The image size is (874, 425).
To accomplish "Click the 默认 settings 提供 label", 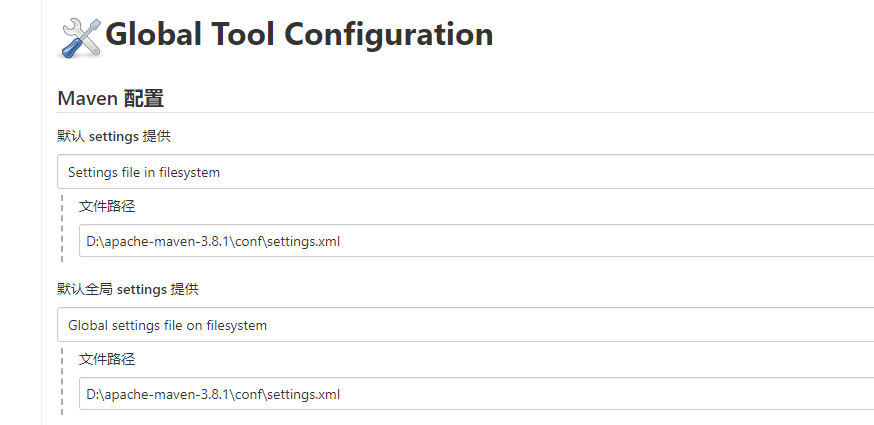I will pos(113,136).
